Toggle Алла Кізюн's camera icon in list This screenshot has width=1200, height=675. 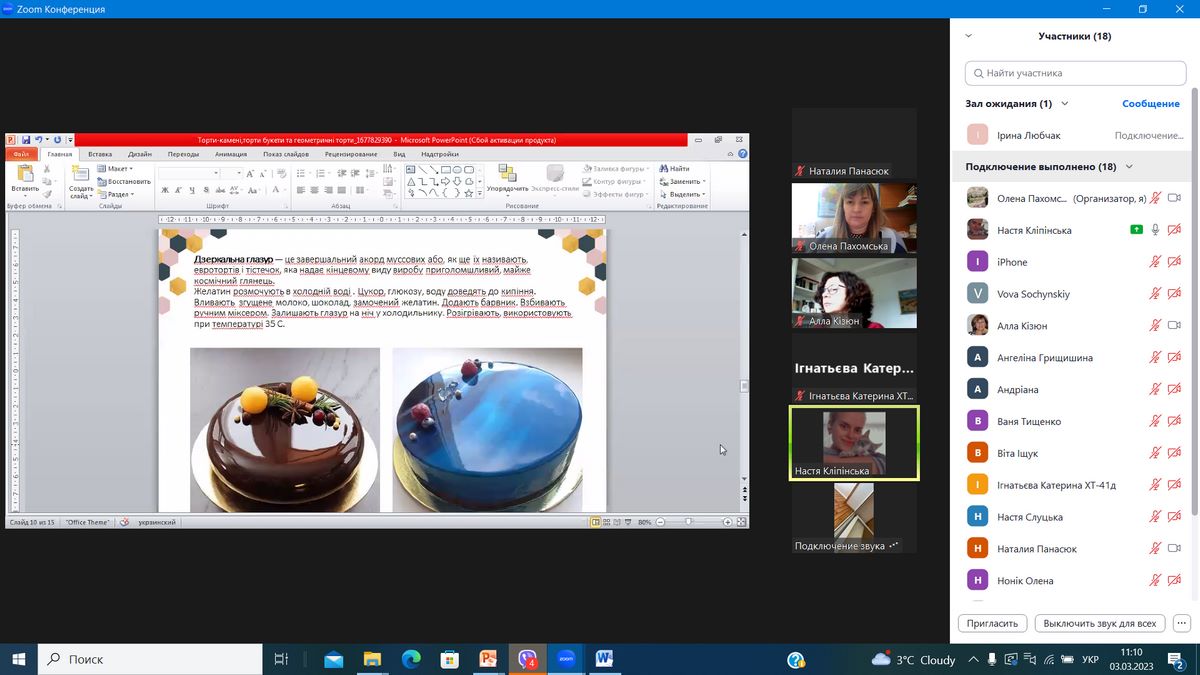[x=1175, y=326]
